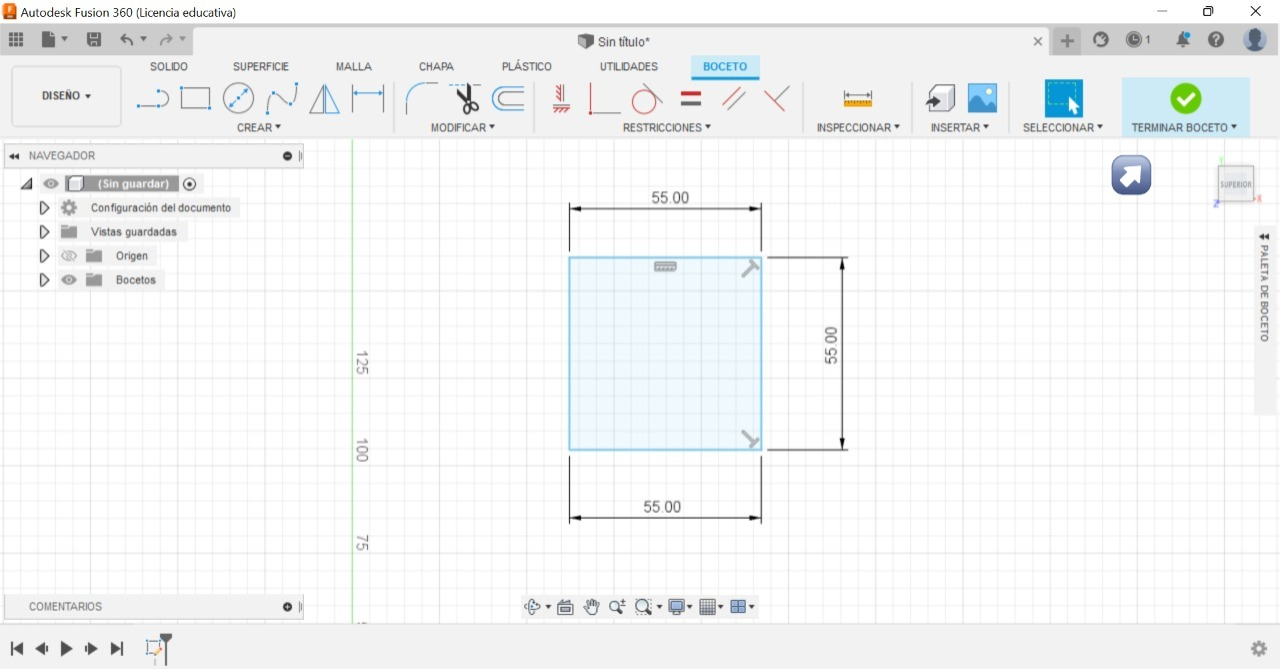This screenshot has width=1280, height=669.
Task: Select the Line sketch tool
Action: pos(152,98)
